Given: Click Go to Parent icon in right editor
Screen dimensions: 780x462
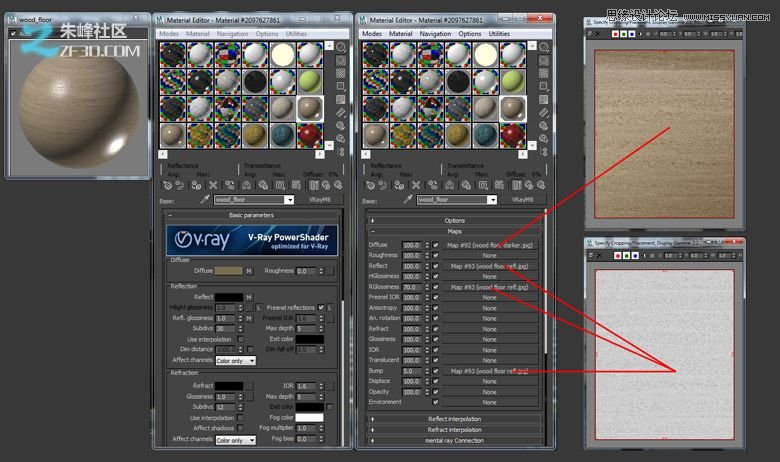Looking at the screenshot, I should pos(528,185).
